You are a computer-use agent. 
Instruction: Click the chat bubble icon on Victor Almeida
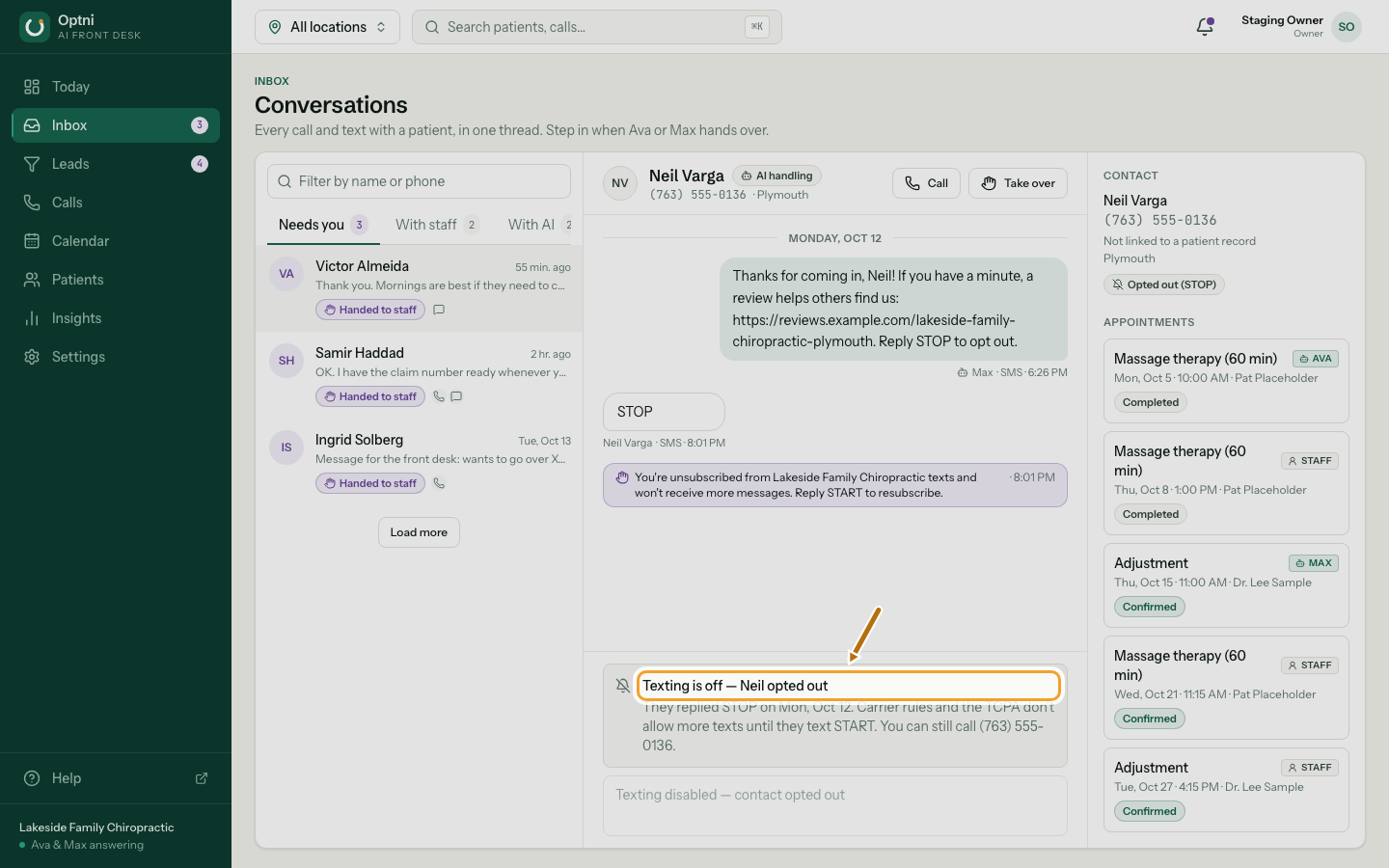click(439, 310)
